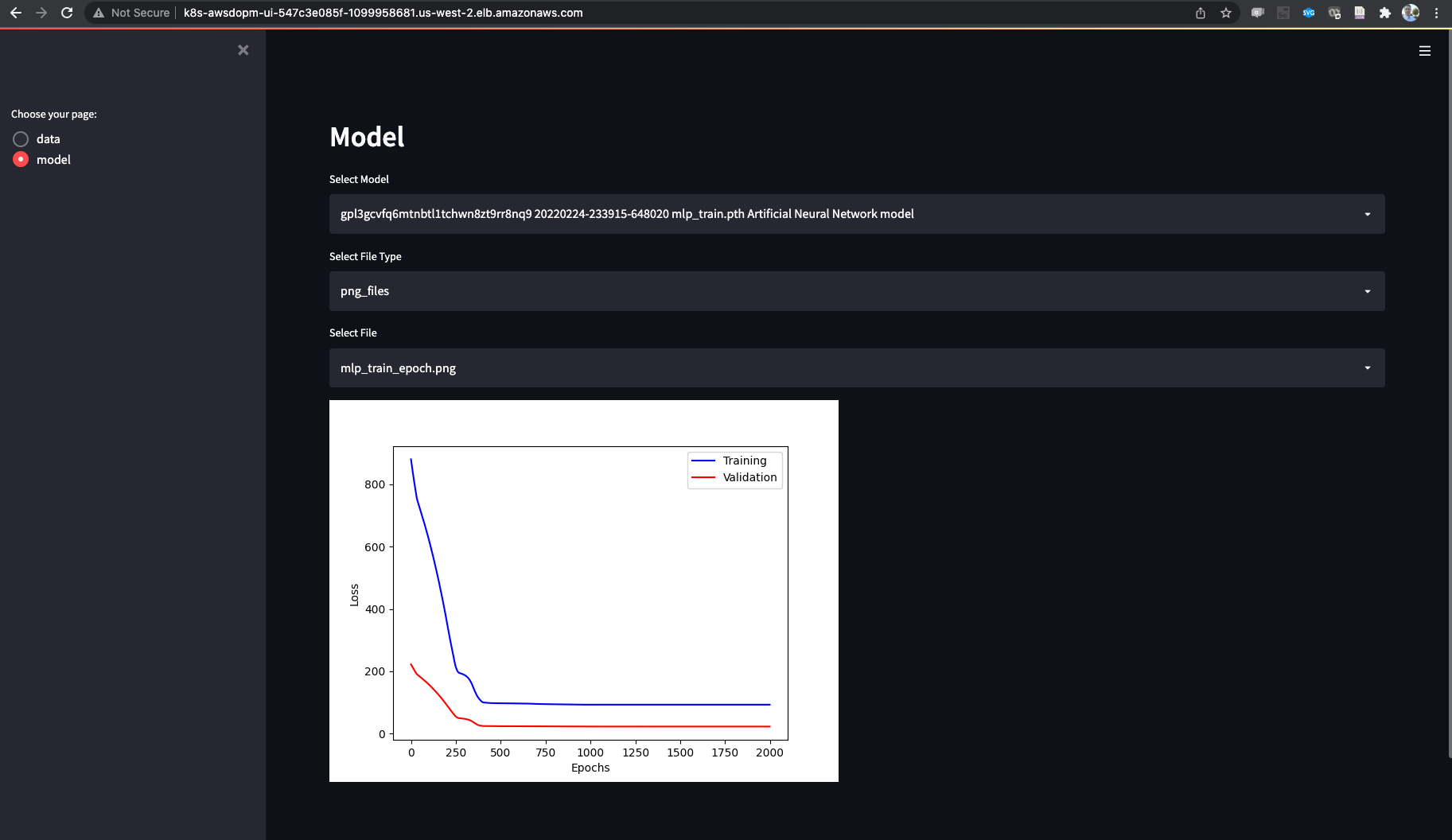
Task: Open the Selenium (Se) extension icon
Action: [1283, 13]
